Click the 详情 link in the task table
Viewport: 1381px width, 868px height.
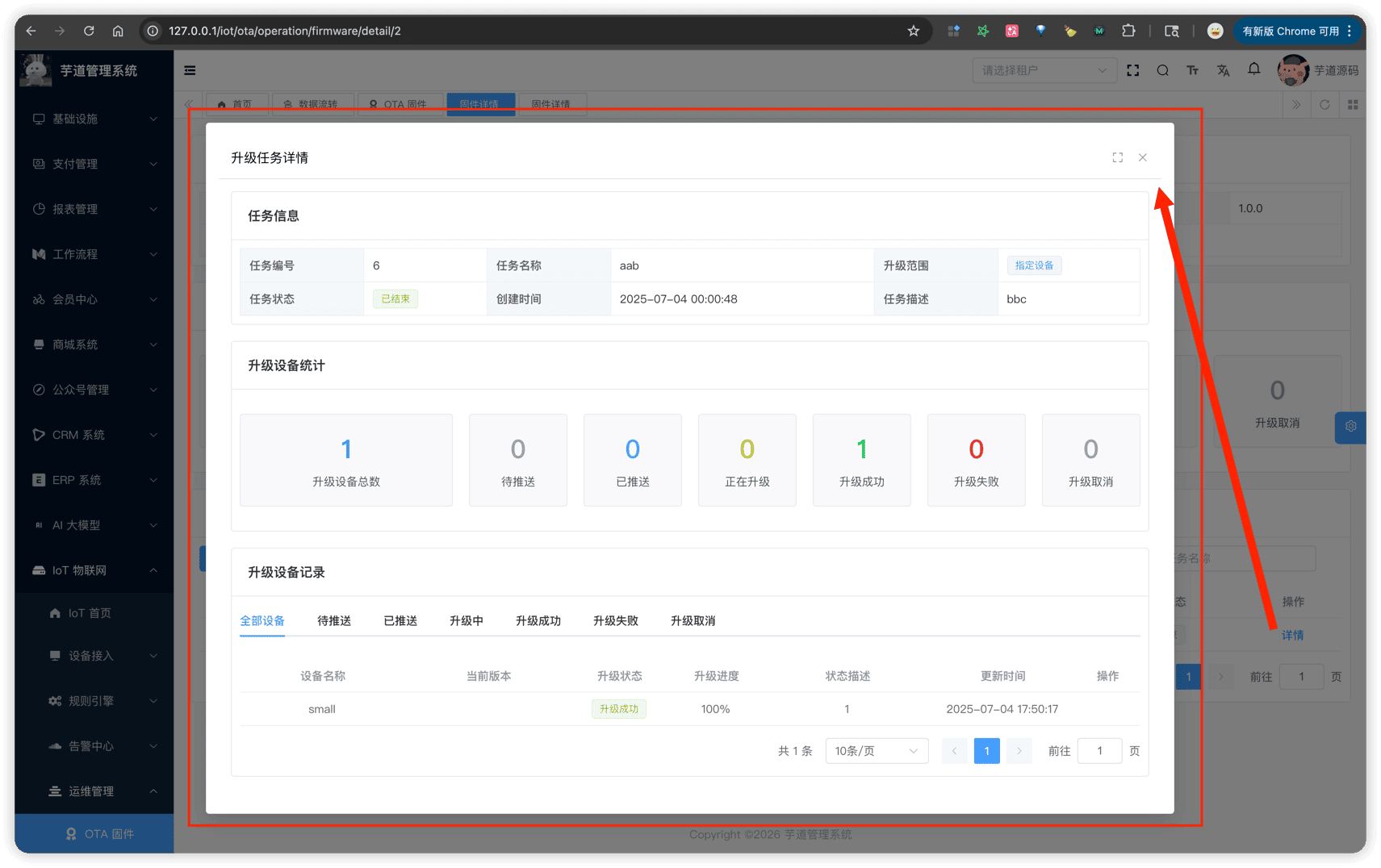coord(1292,635)
